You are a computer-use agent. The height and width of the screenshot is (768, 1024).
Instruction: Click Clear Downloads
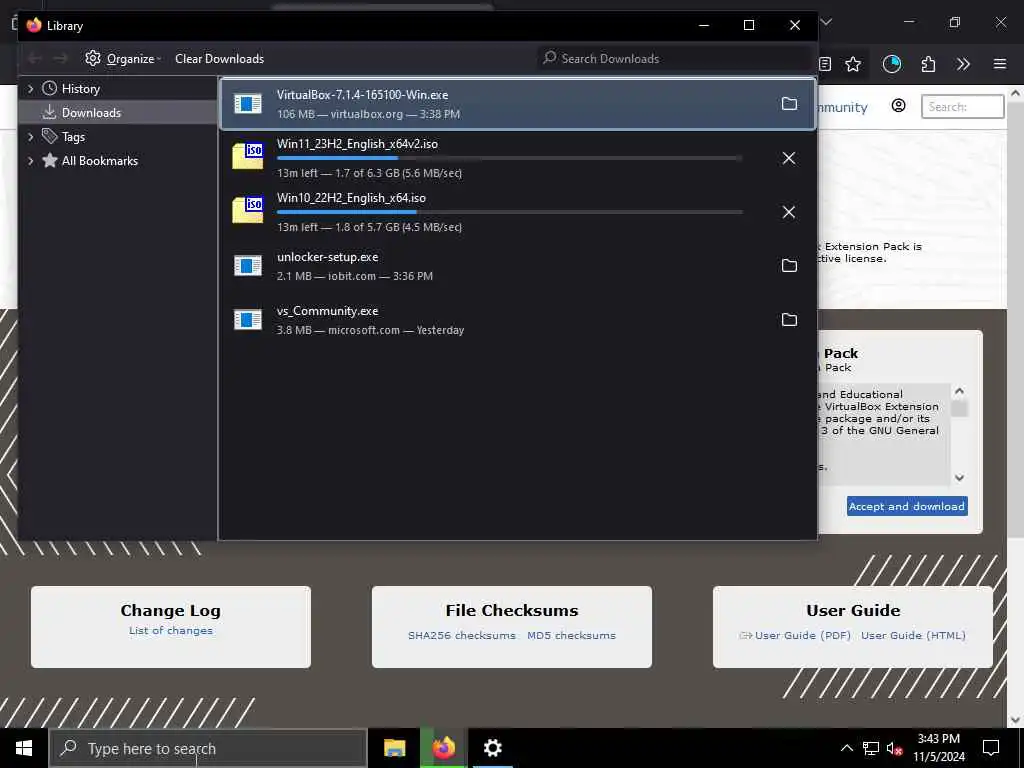[x=219, y=59]
